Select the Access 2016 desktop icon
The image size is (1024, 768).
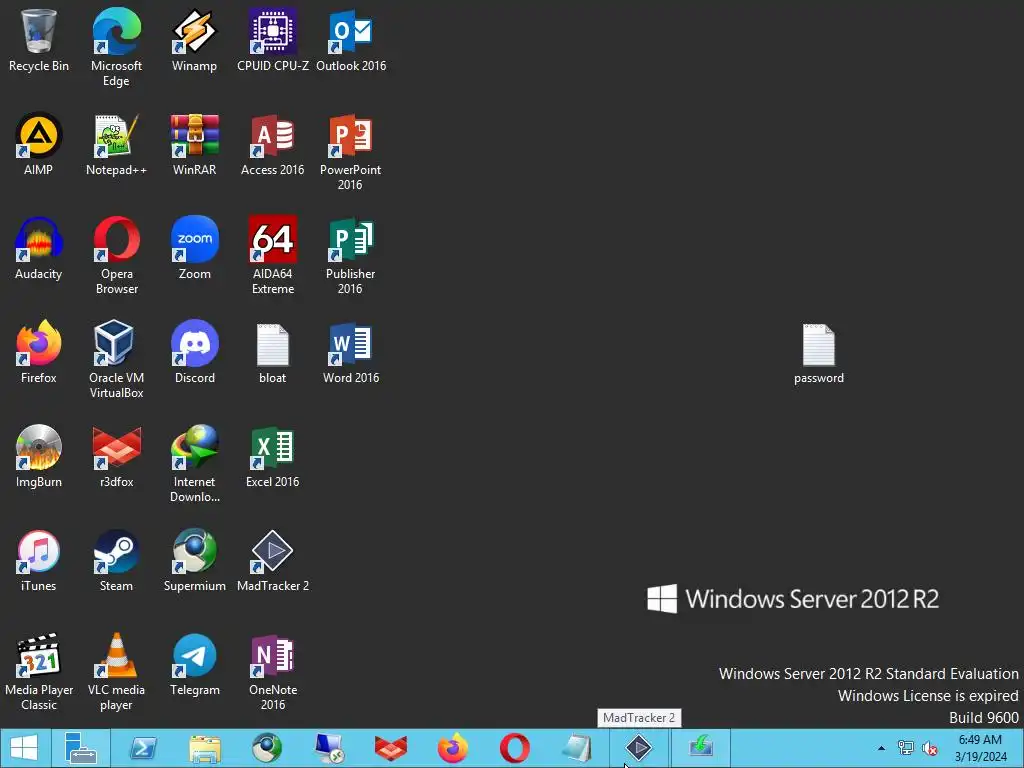pyautogui.click(x=272, y=144)
